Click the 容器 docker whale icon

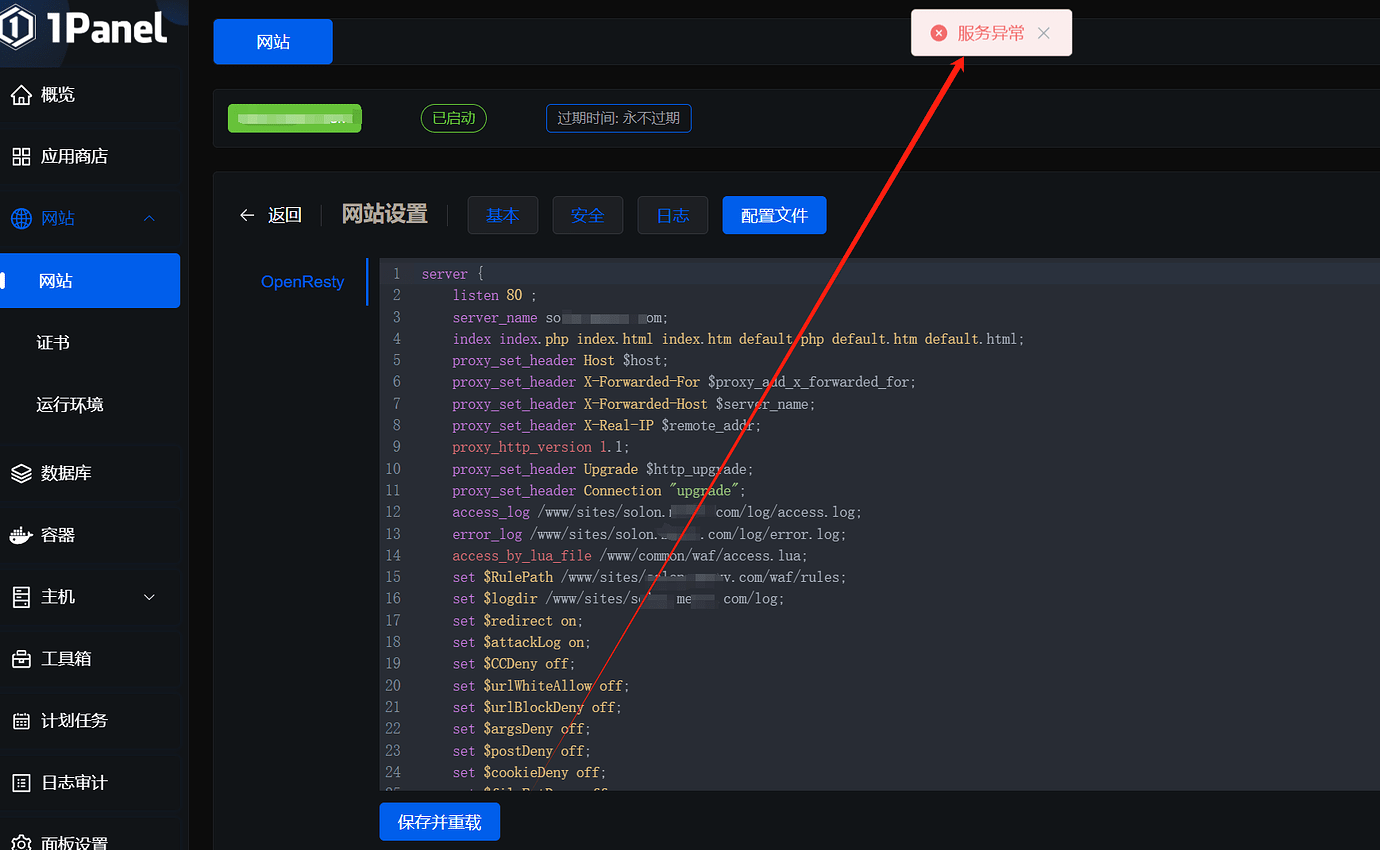21,535
